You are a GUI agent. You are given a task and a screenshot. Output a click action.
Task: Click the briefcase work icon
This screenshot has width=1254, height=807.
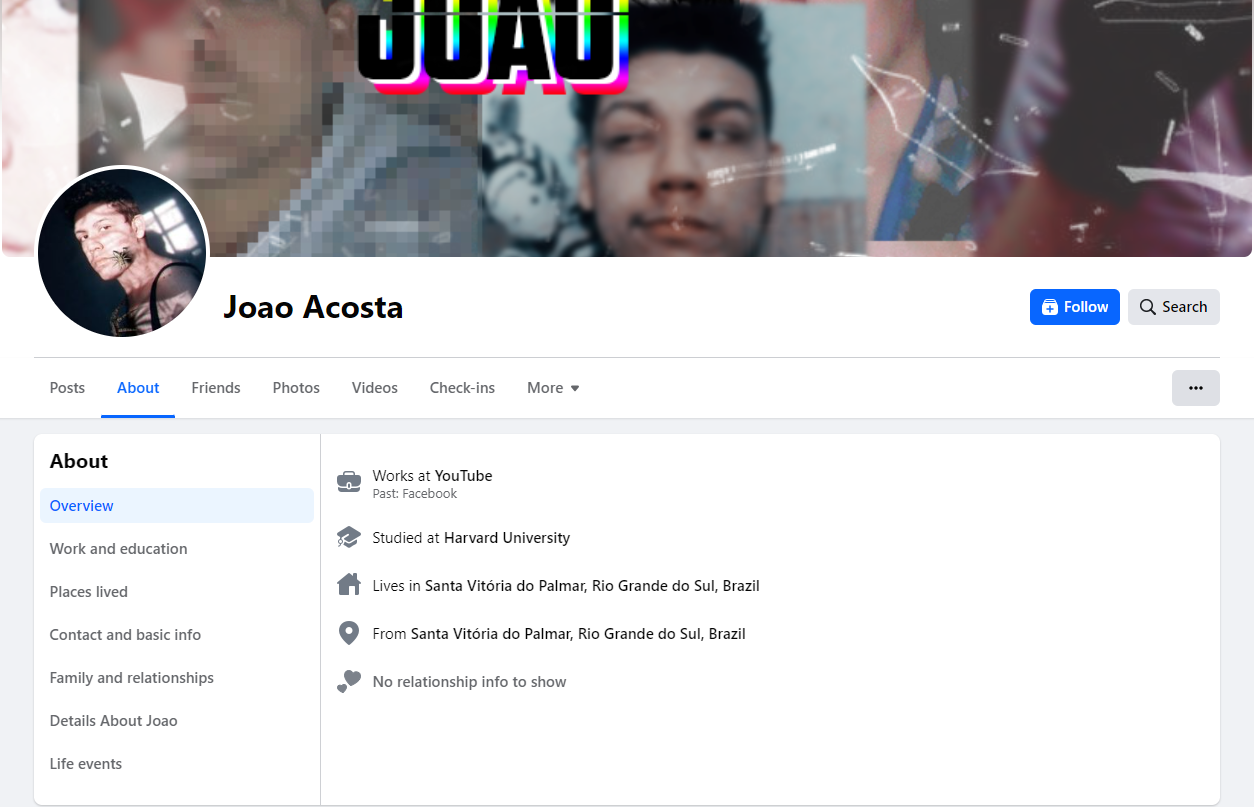coord(349,482)
